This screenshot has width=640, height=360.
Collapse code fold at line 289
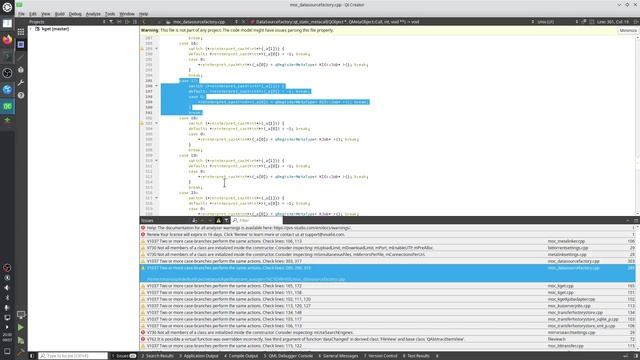pos(156,49)
